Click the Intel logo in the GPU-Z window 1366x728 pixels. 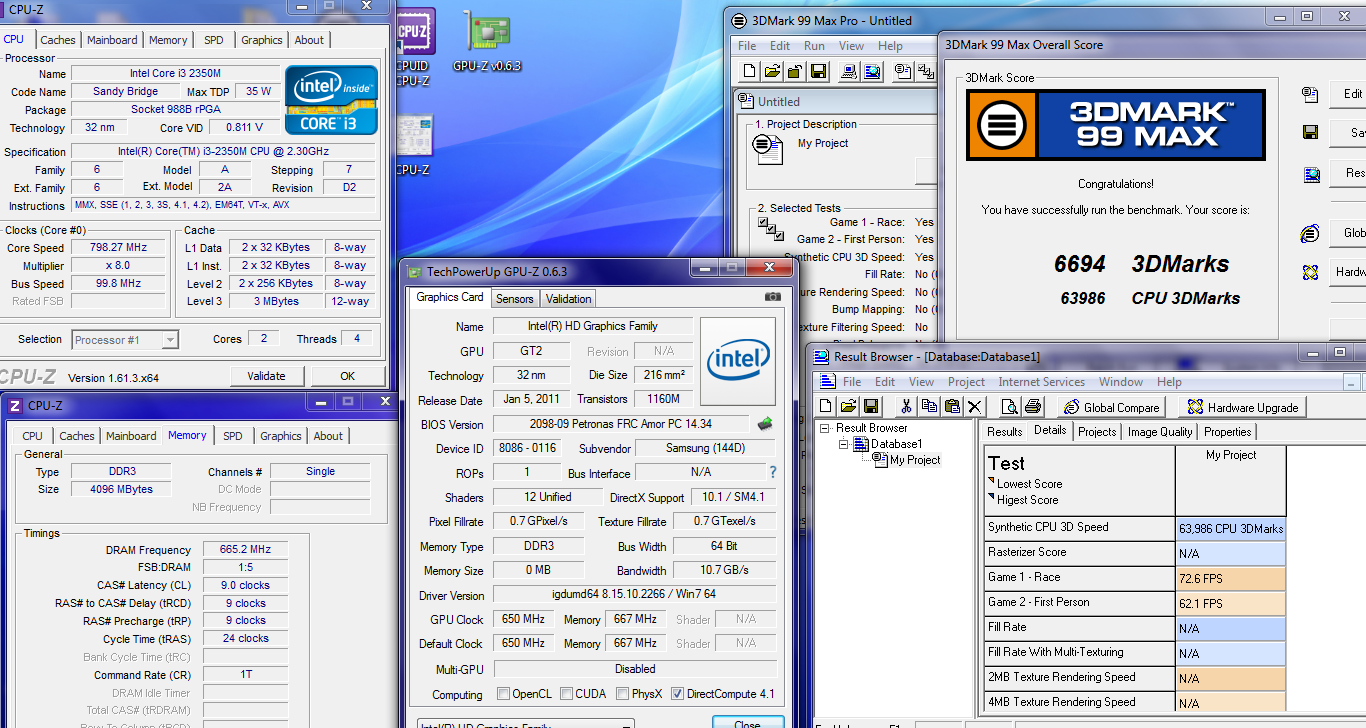click(x=738, y=361)
